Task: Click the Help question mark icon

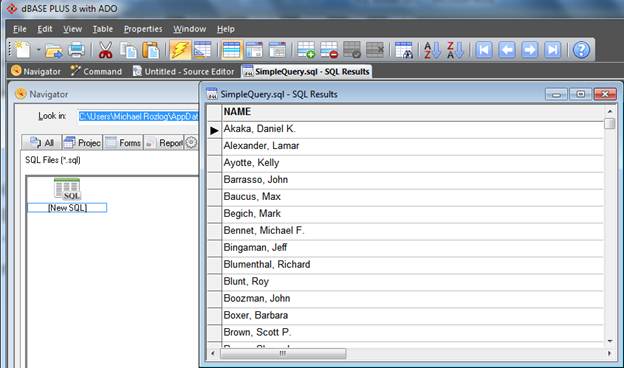Action: pyautogui.click(x=581, y=50)
